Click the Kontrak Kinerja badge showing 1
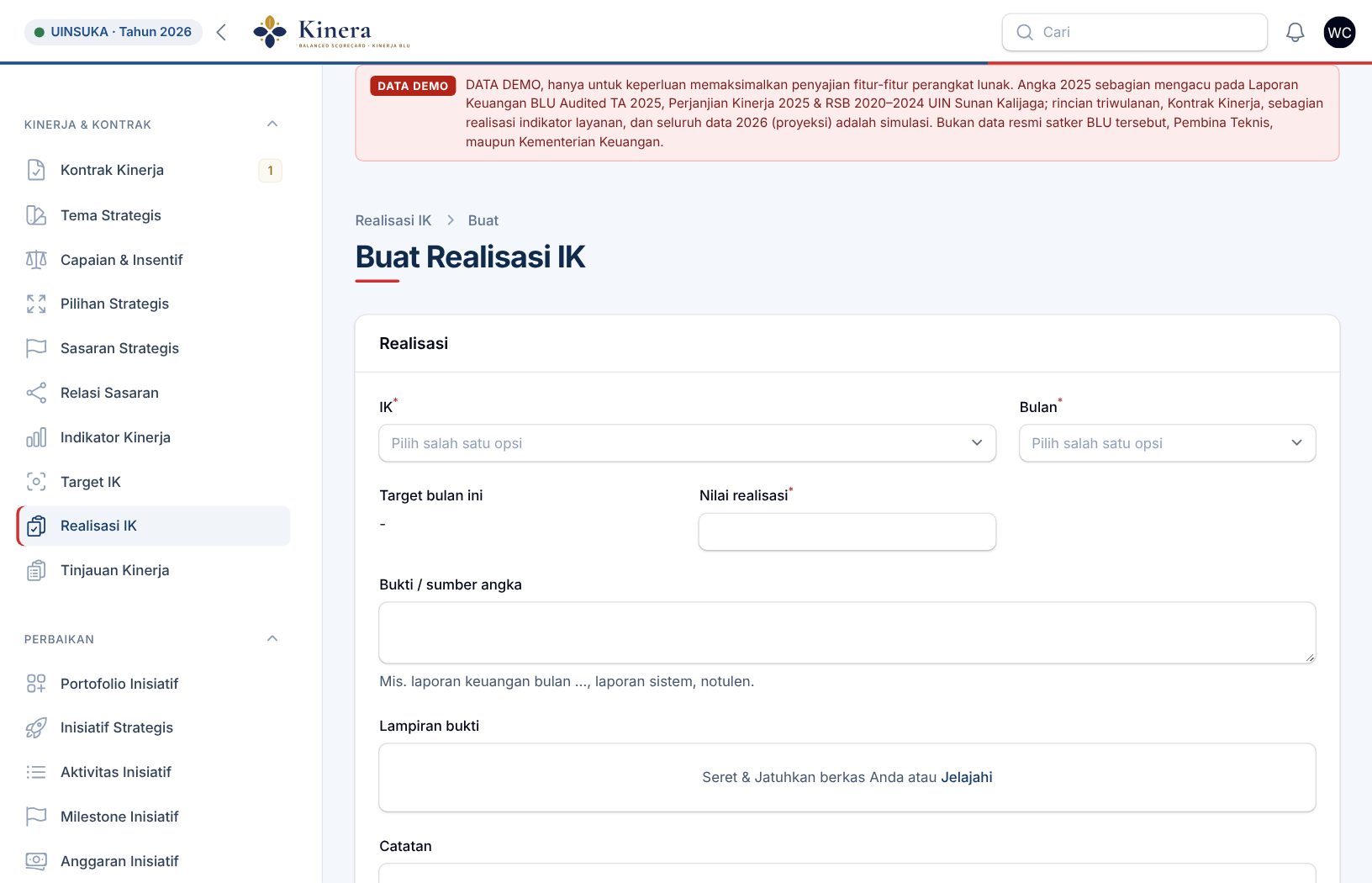The width and height of the screenshot is (1372, 883). point(270,170)
